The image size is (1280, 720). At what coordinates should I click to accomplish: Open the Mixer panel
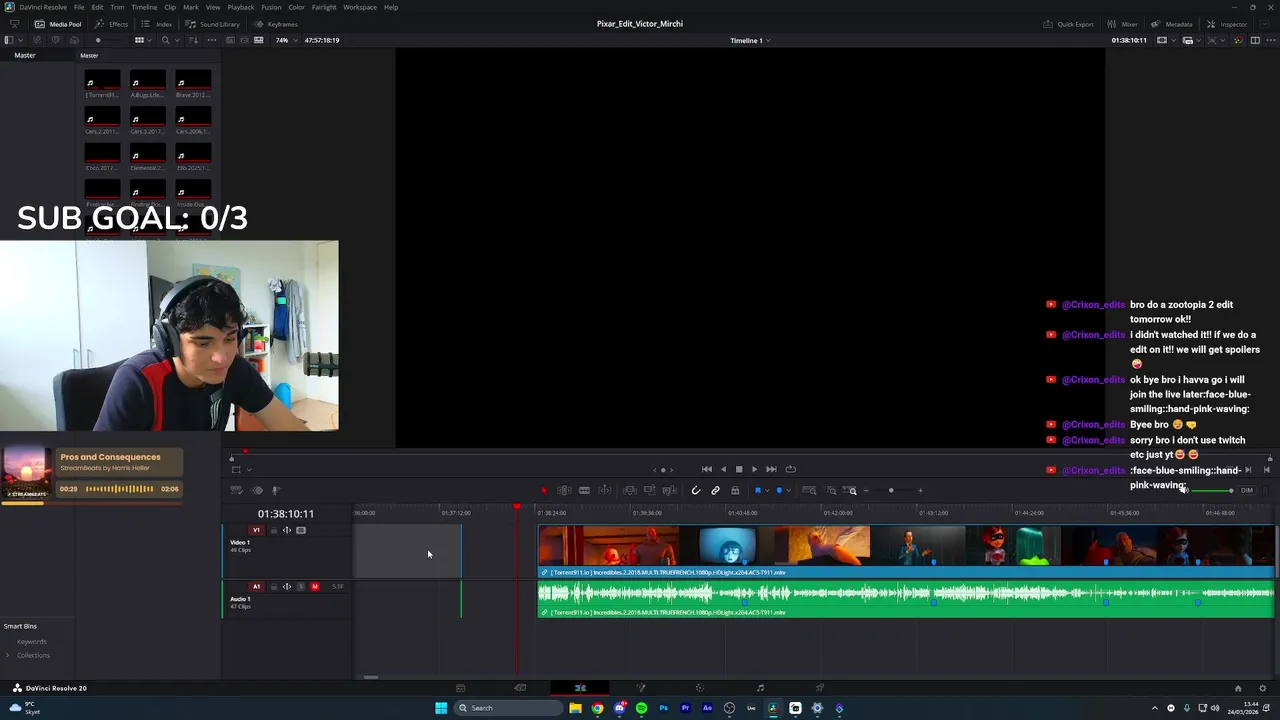(x=1123, y=24)
